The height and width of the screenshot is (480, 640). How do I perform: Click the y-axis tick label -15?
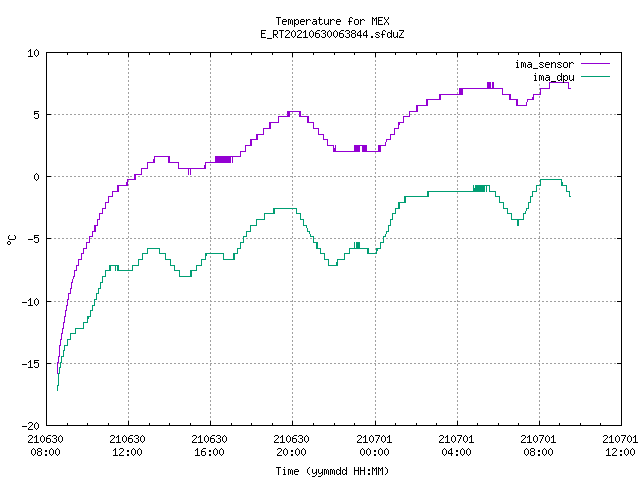[x=31, y=364]
